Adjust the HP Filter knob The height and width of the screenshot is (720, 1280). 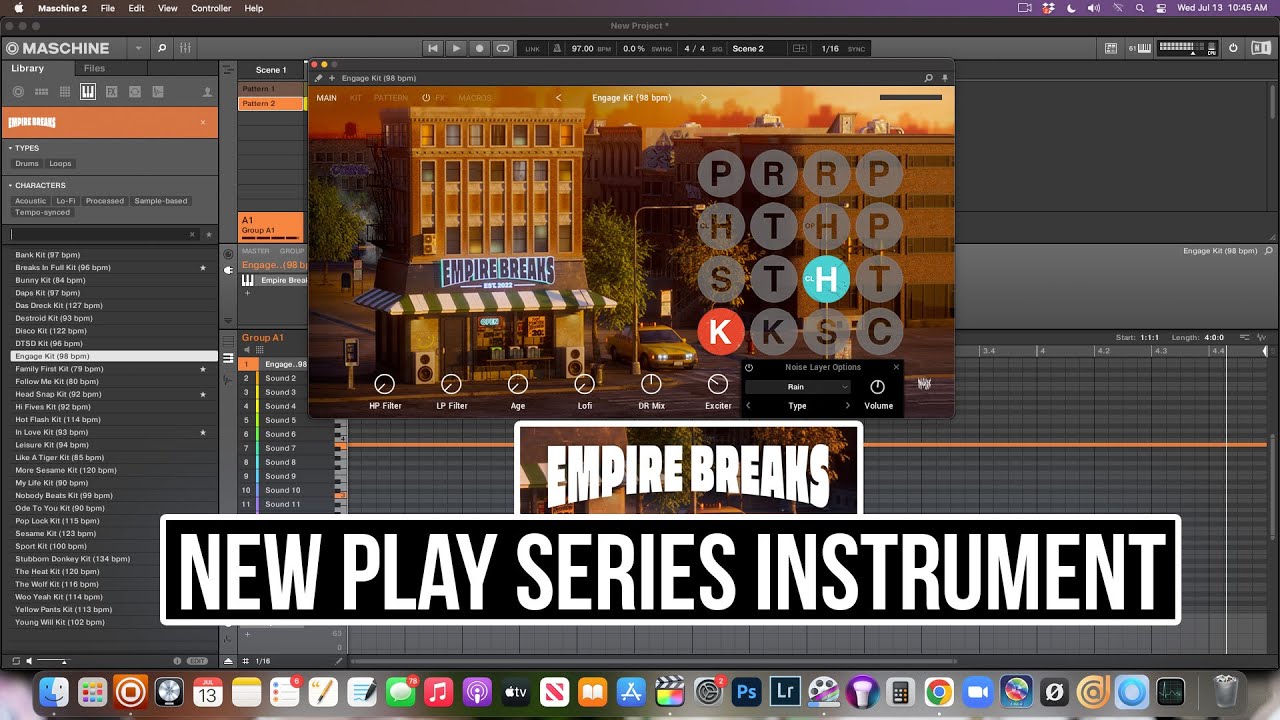pos(385,384)
